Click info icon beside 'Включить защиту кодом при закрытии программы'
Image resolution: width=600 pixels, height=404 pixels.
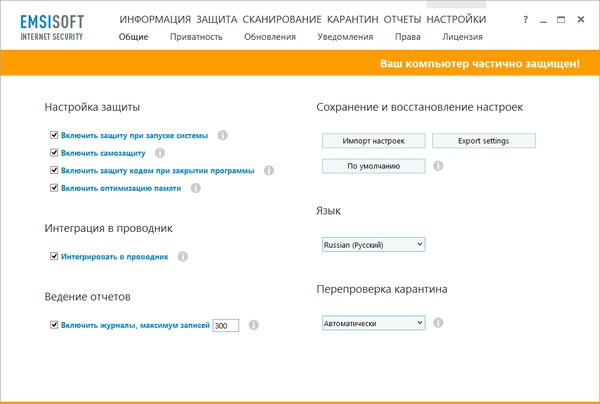click(x=269, y=170)
